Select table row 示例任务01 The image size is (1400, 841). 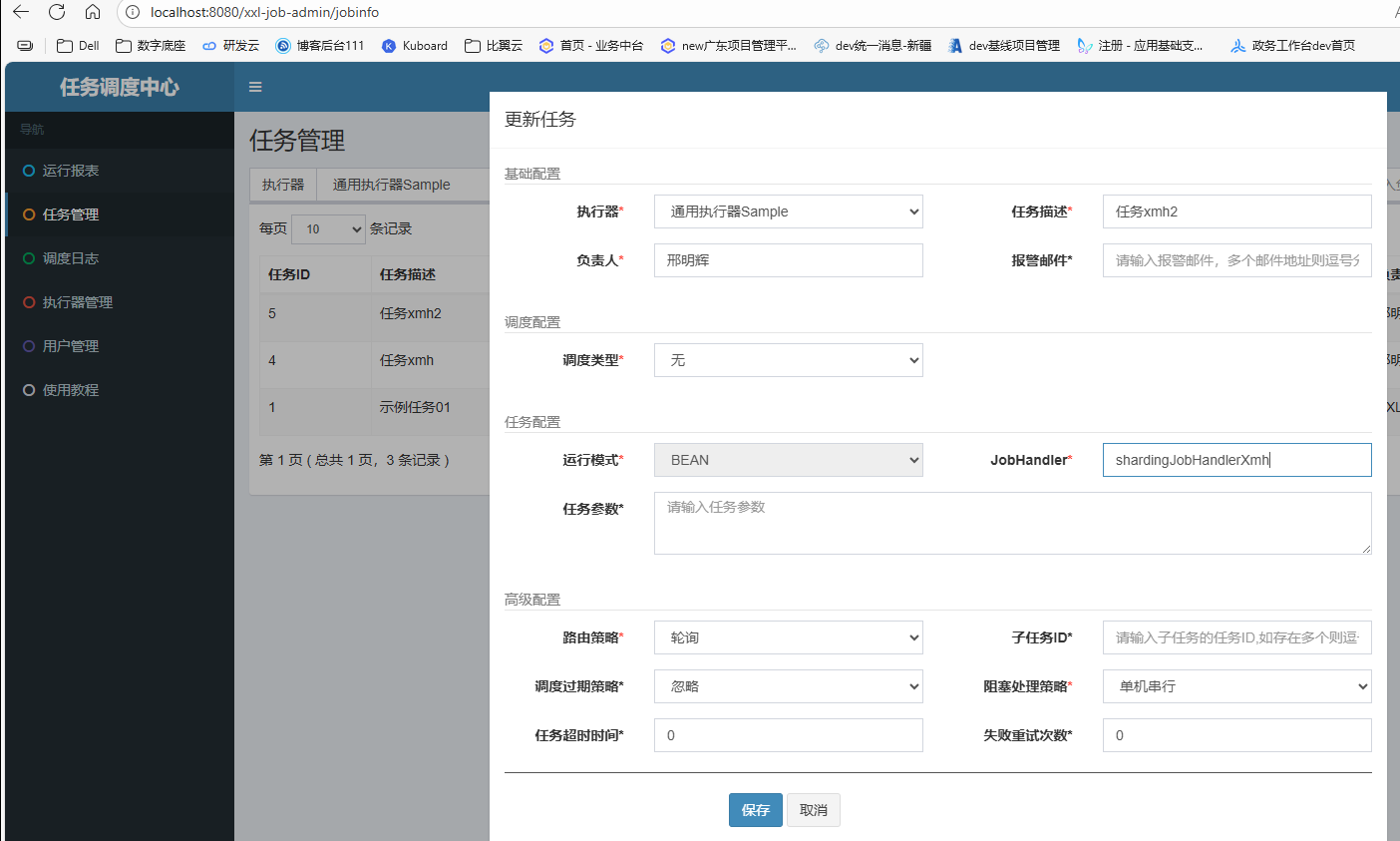[x=374, y=407]
